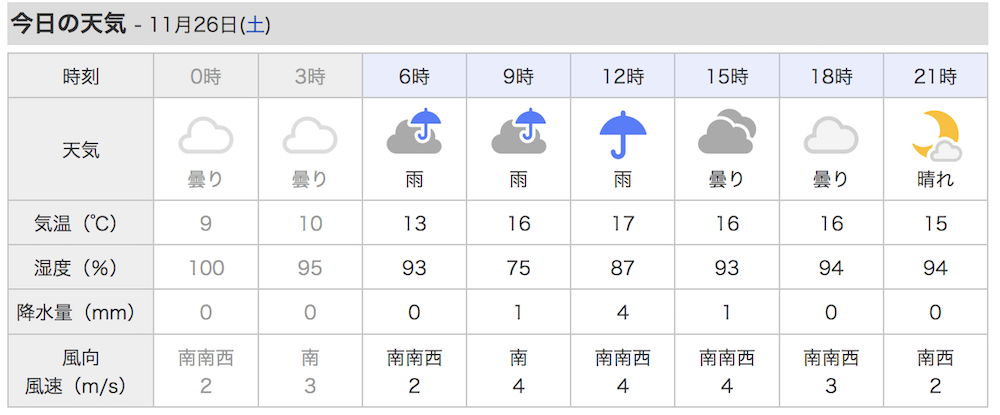Click the 風向 風速（m/s）row label
1000x415 pixels.
(x=81, y=371)
